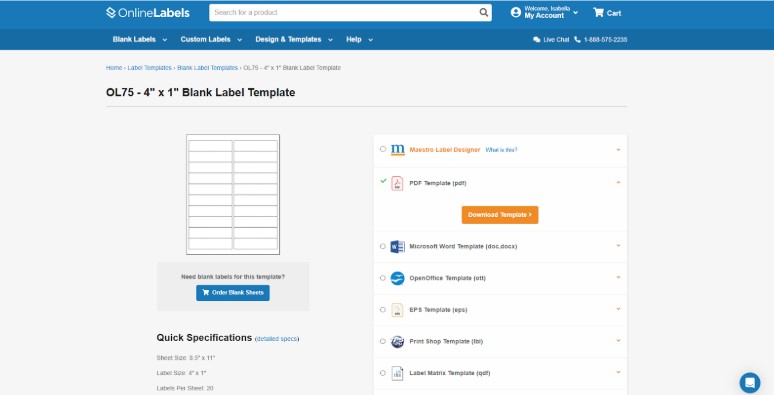Click the 'PDF Template (pdf)' text
This screenshot has width=774, height=395.
tap(438, 183)
